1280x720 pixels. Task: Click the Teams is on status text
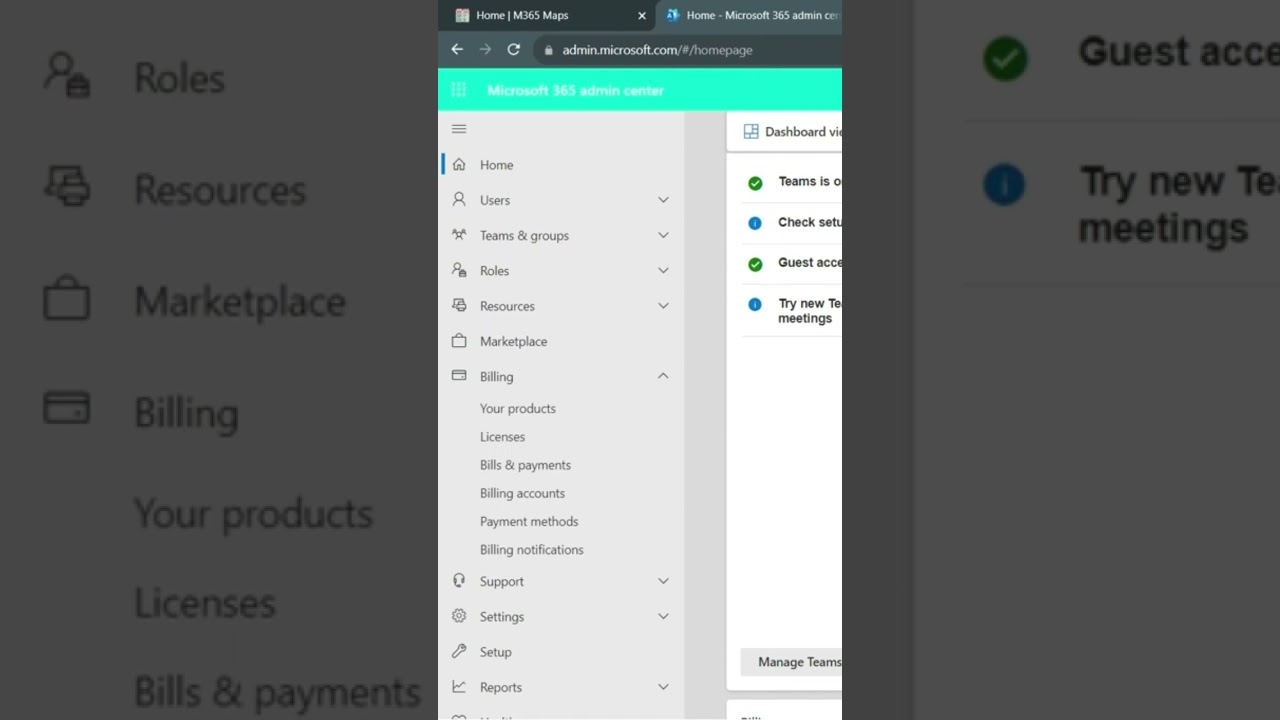pos(810,182)
